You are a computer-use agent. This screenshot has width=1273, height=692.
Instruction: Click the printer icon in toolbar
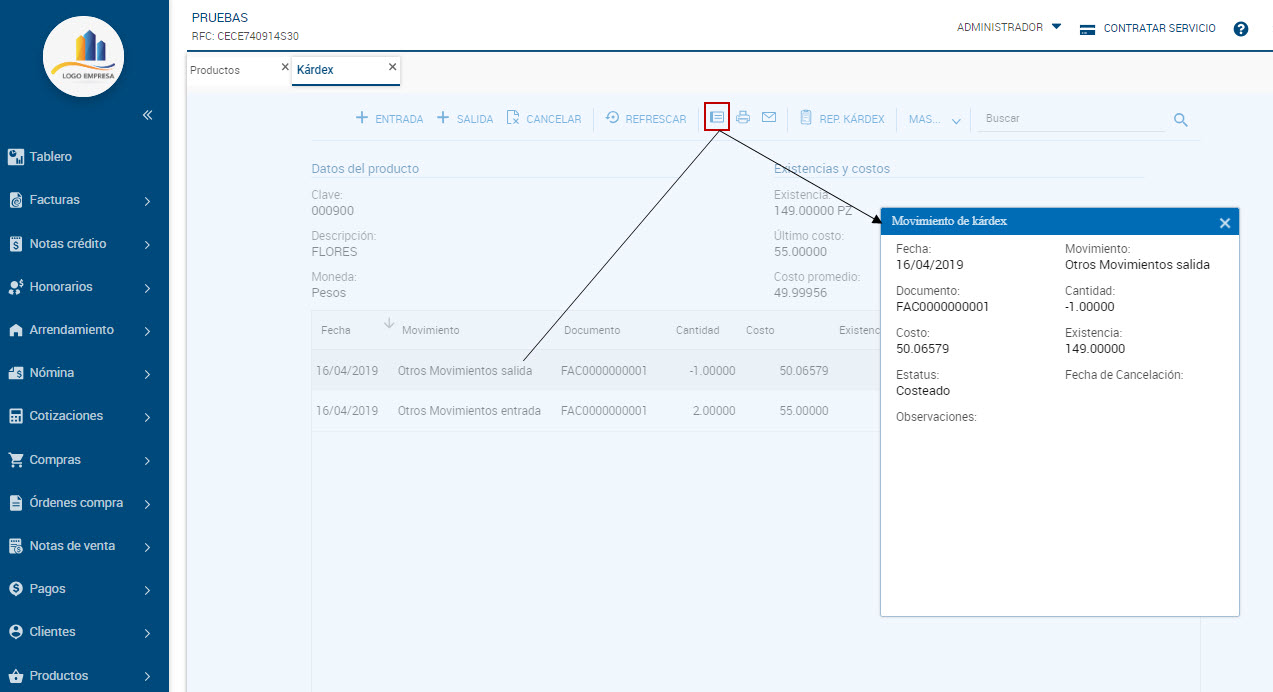pos(743,118)
